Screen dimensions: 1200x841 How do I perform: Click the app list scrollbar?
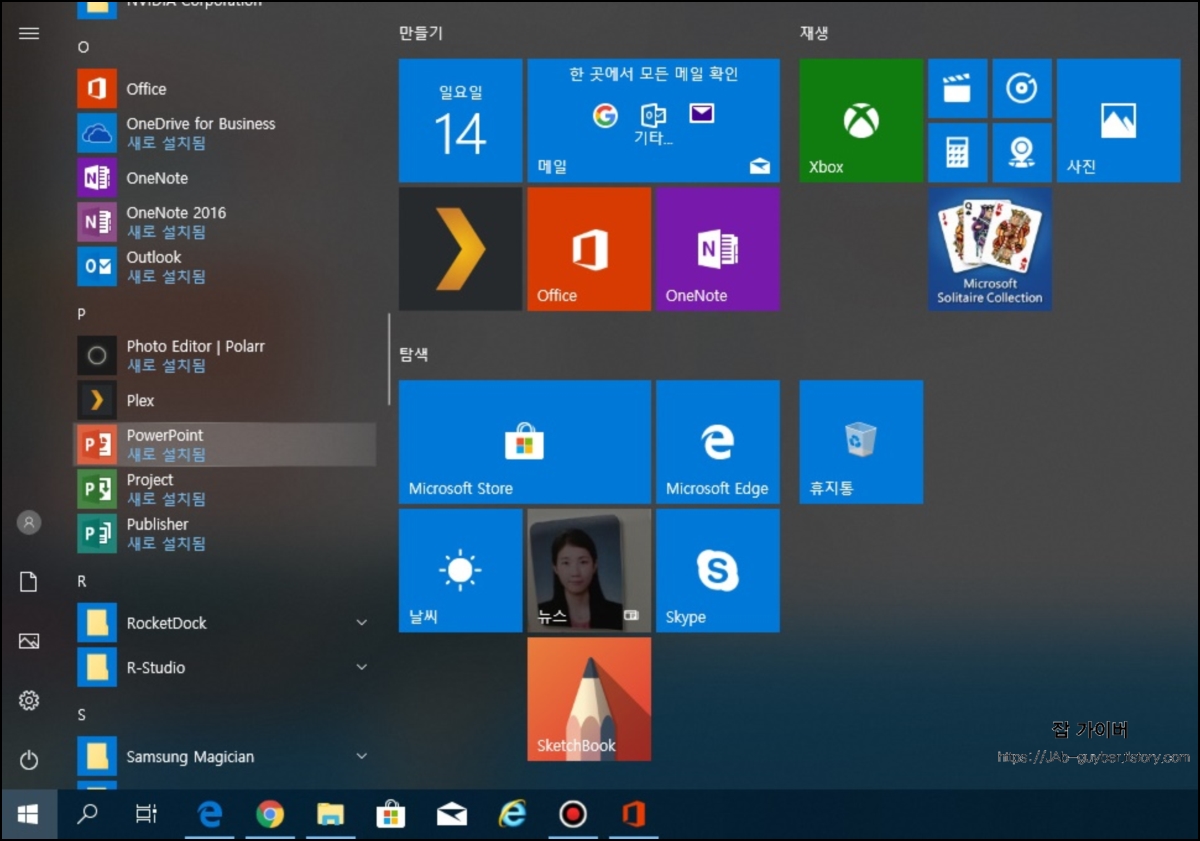click(388, 360)
